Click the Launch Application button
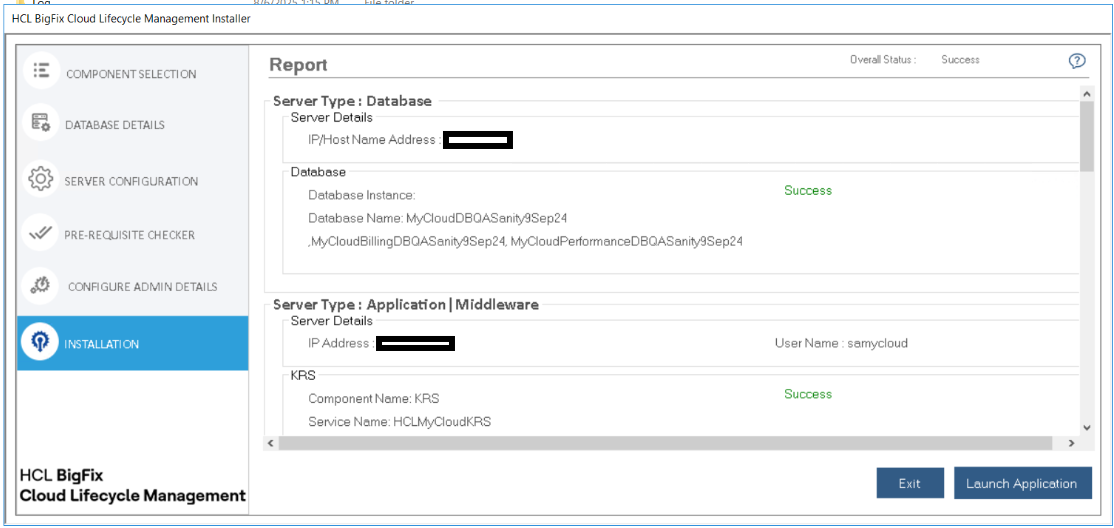Image resolution: width=1114 pixels, height=528 pixels. [x=1021, y=483]
